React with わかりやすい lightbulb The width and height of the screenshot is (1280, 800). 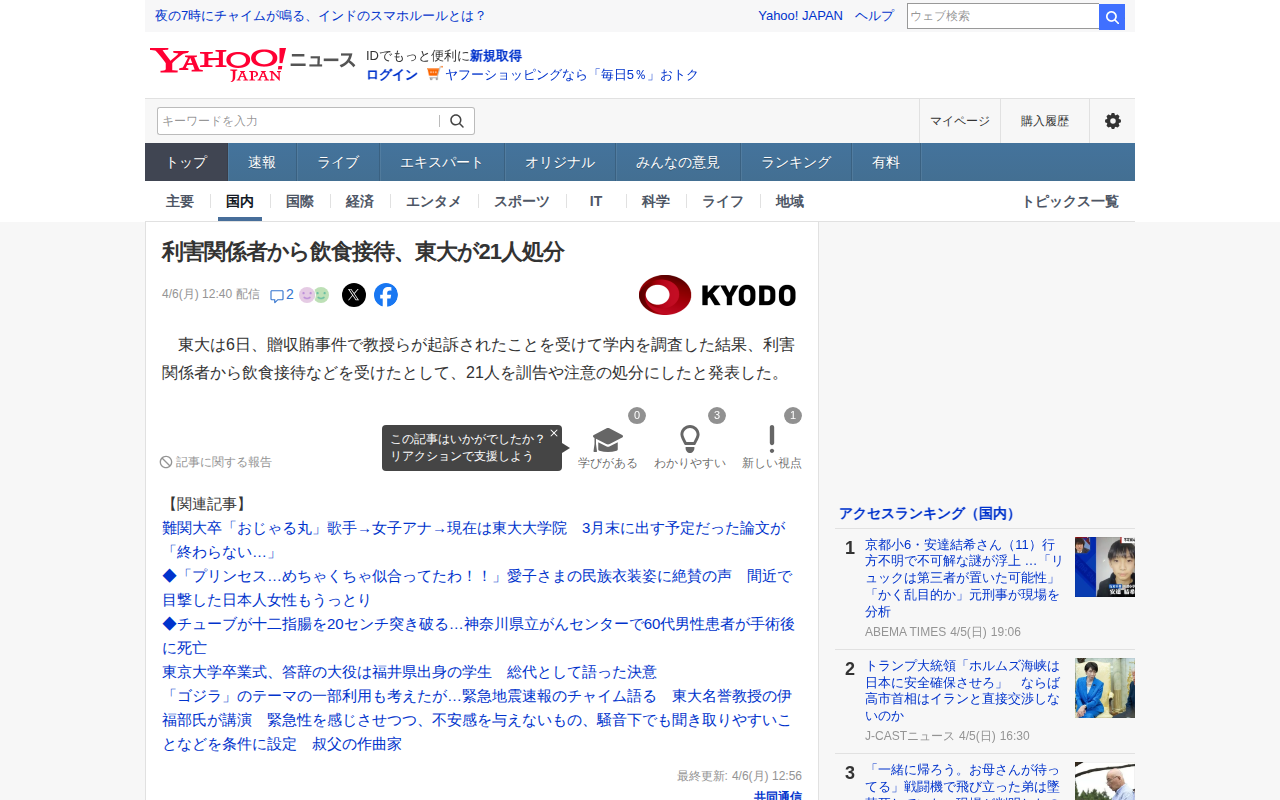(689, 440)
